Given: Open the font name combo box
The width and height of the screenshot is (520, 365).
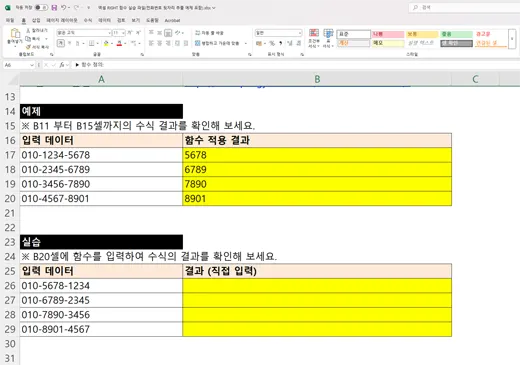Looking at the screenshot, I should (84, 33).
